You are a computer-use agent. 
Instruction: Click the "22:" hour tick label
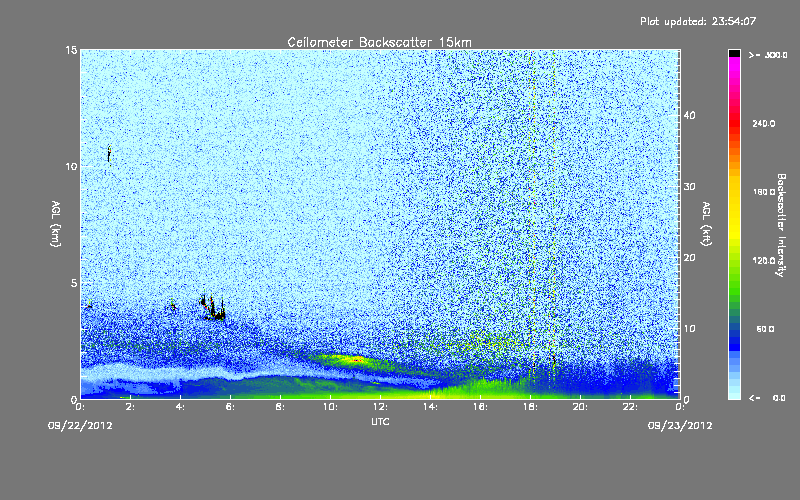[631, 407]
